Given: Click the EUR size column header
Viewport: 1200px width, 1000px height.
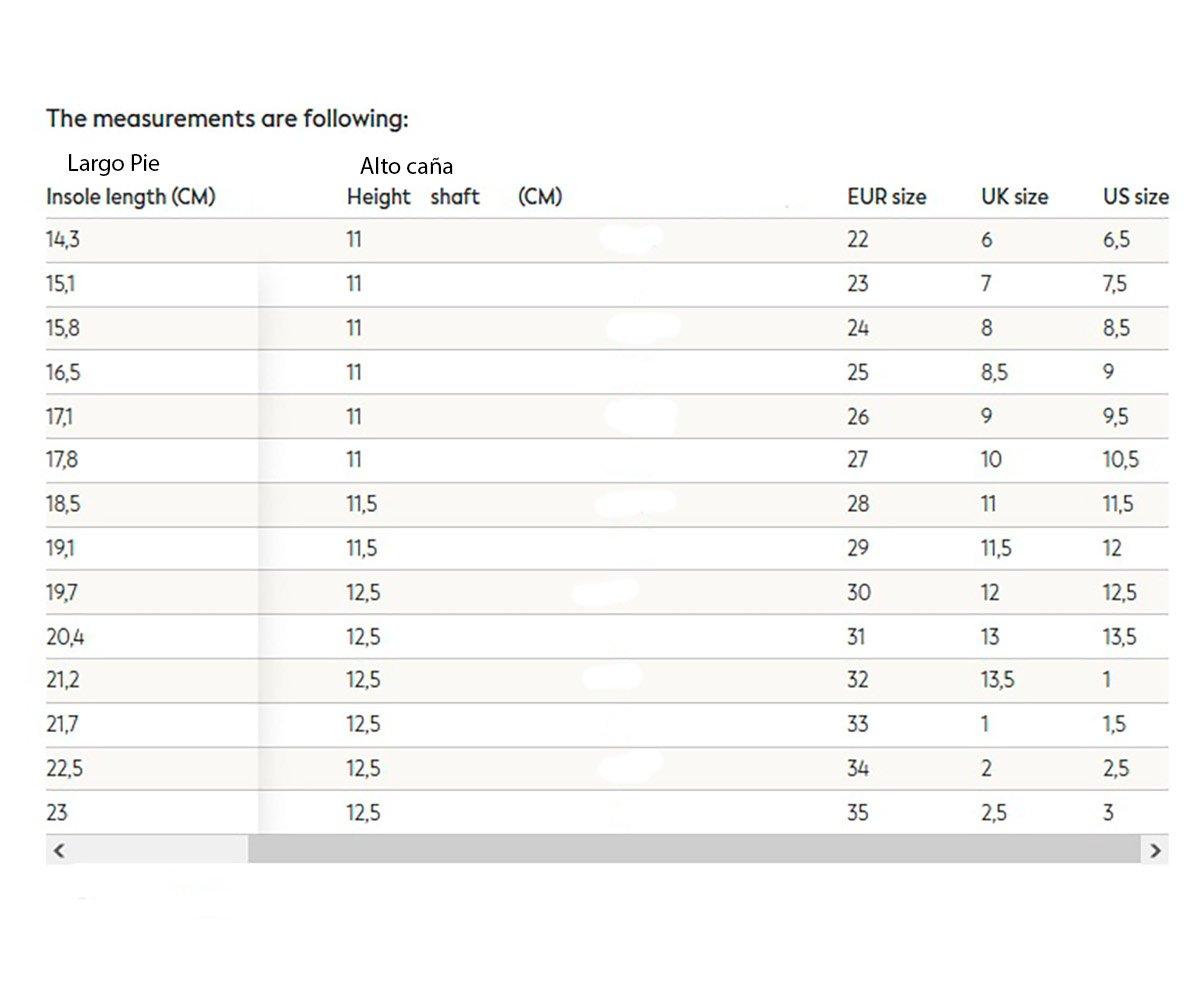Looking at the screenshot, I should click(x=887, y=197).
